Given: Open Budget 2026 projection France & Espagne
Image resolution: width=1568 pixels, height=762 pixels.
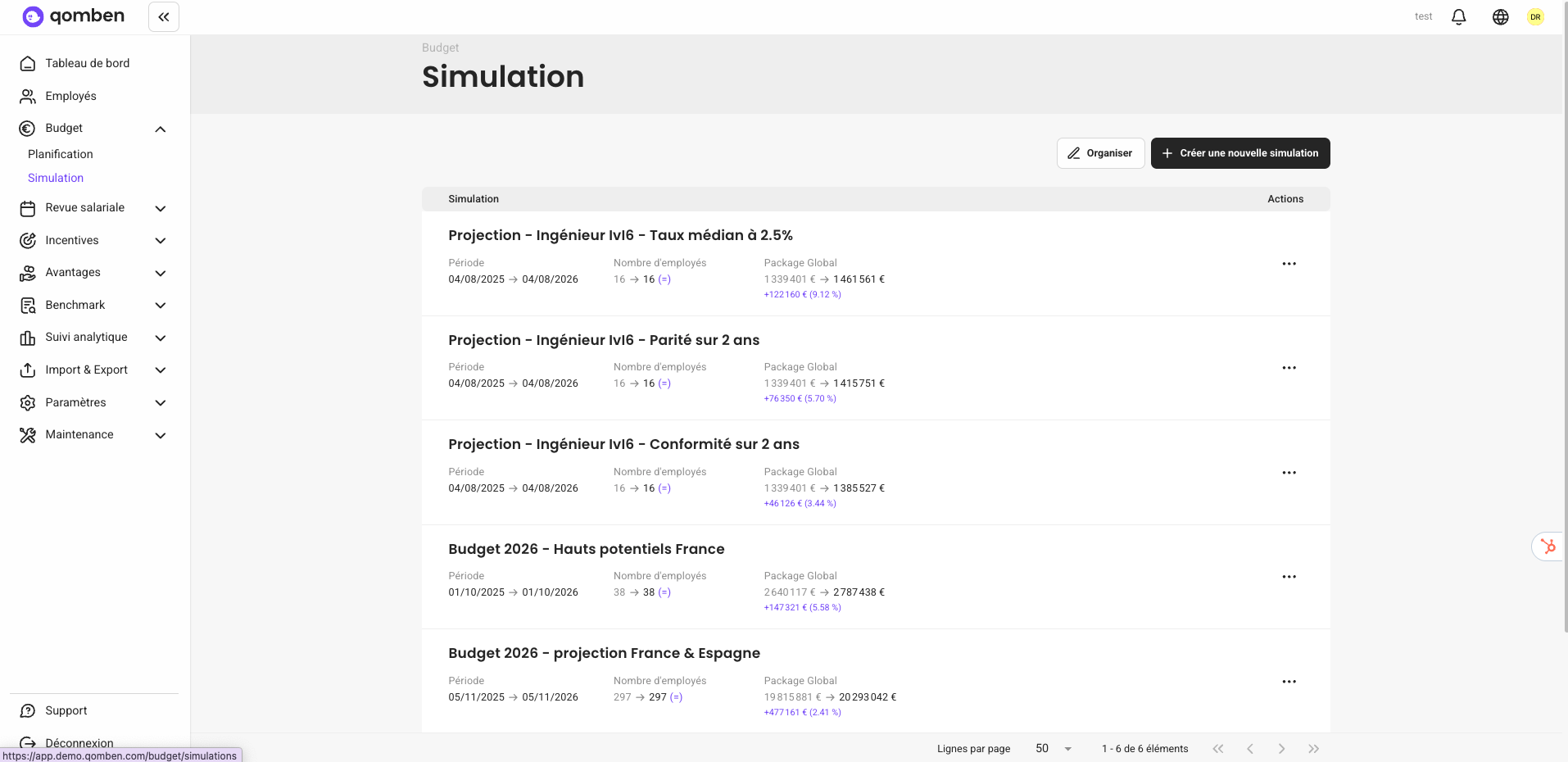Looking at the screenshot, I should pyautogui.click(x=604, y=653).
